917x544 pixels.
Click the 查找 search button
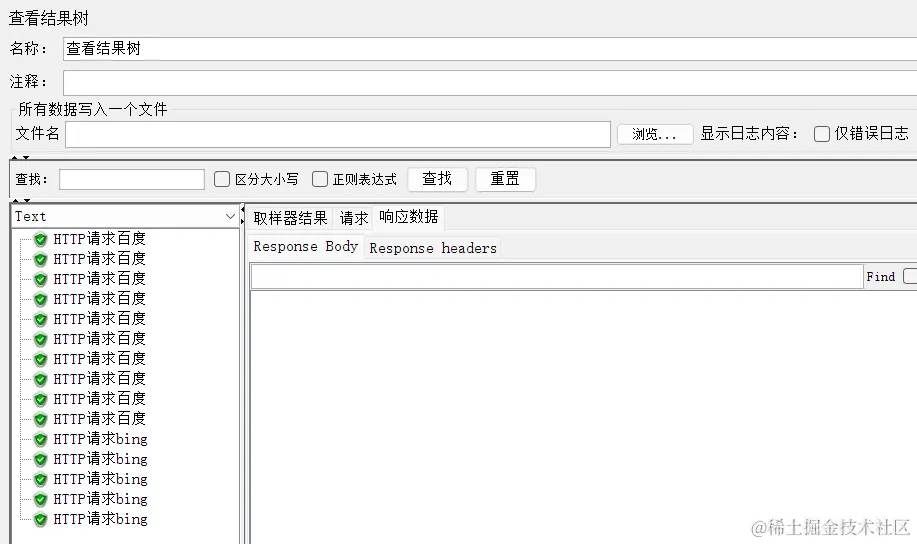pos(437,179)
